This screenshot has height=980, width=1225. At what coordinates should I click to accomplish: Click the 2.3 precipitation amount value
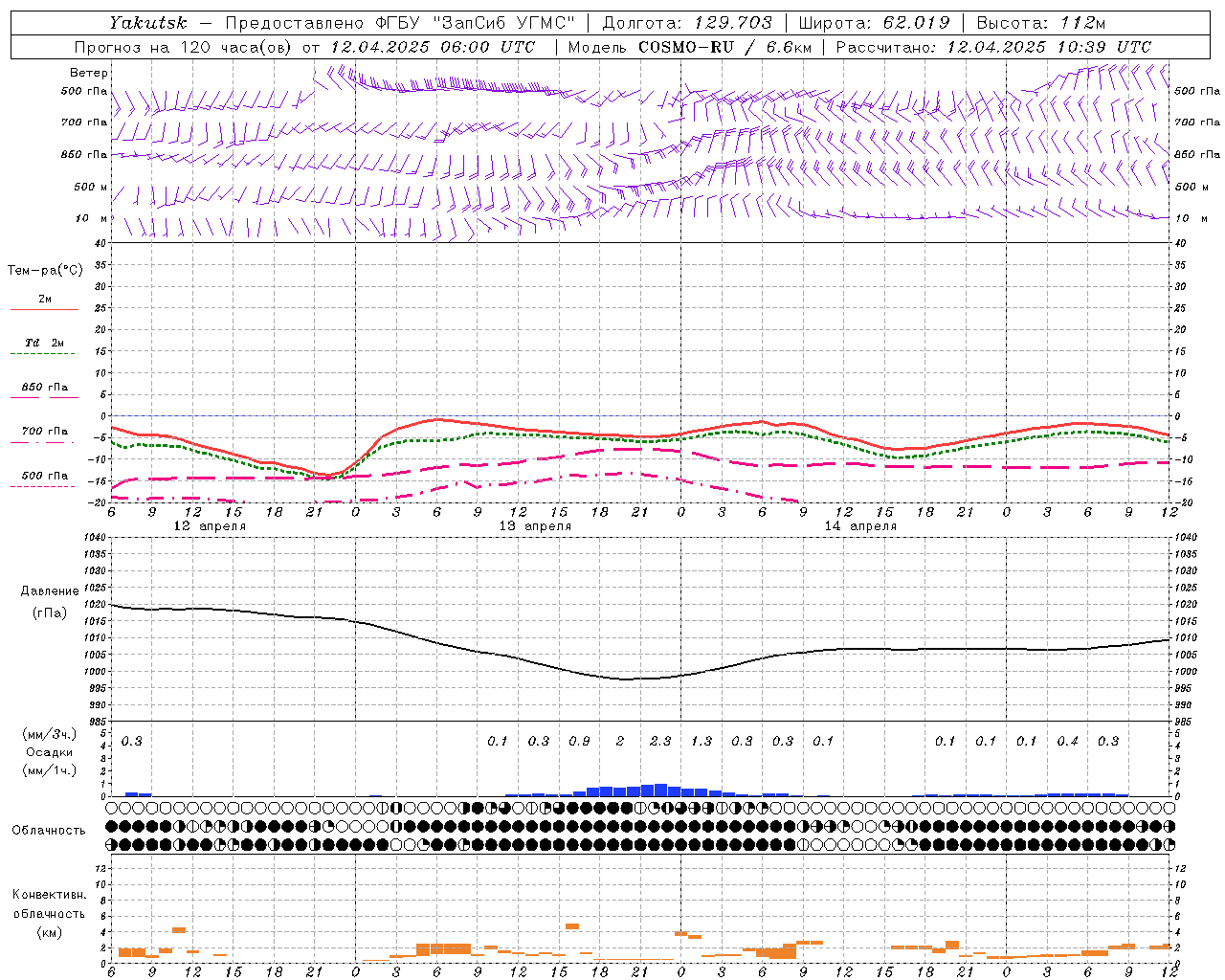(660, 742)
